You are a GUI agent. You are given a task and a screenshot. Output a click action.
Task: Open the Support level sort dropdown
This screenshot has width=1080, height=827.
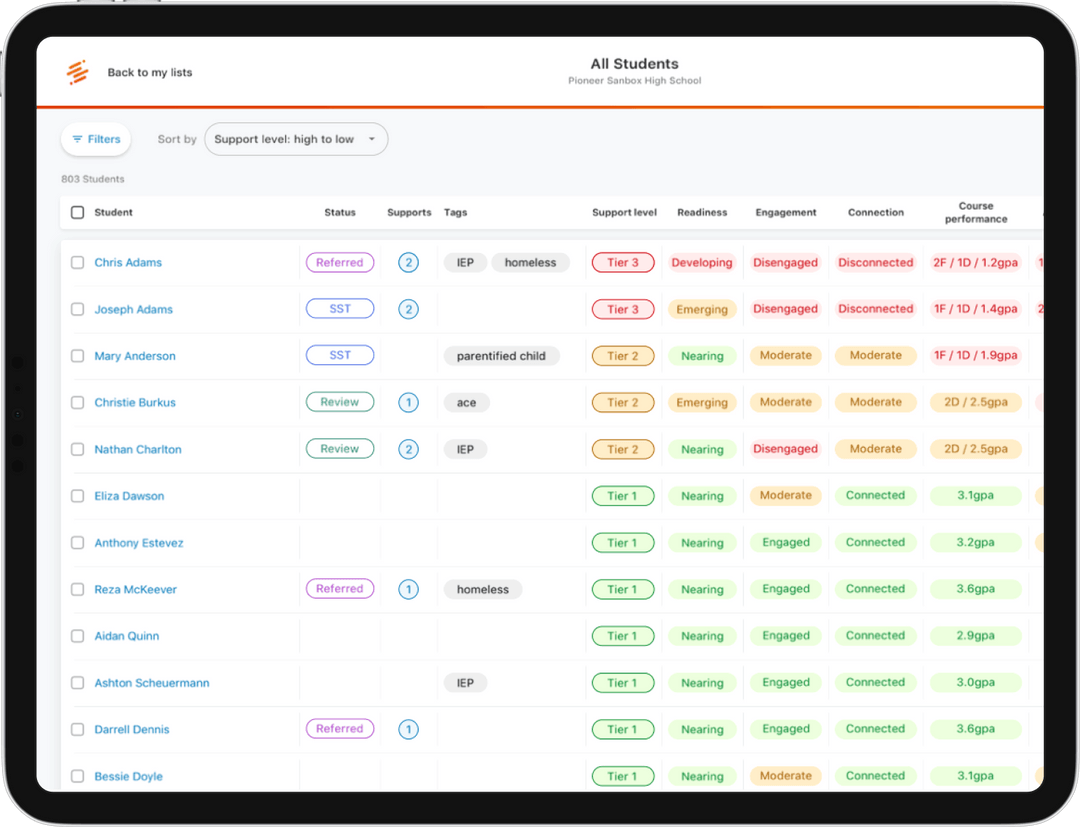[x=296, y=139]
